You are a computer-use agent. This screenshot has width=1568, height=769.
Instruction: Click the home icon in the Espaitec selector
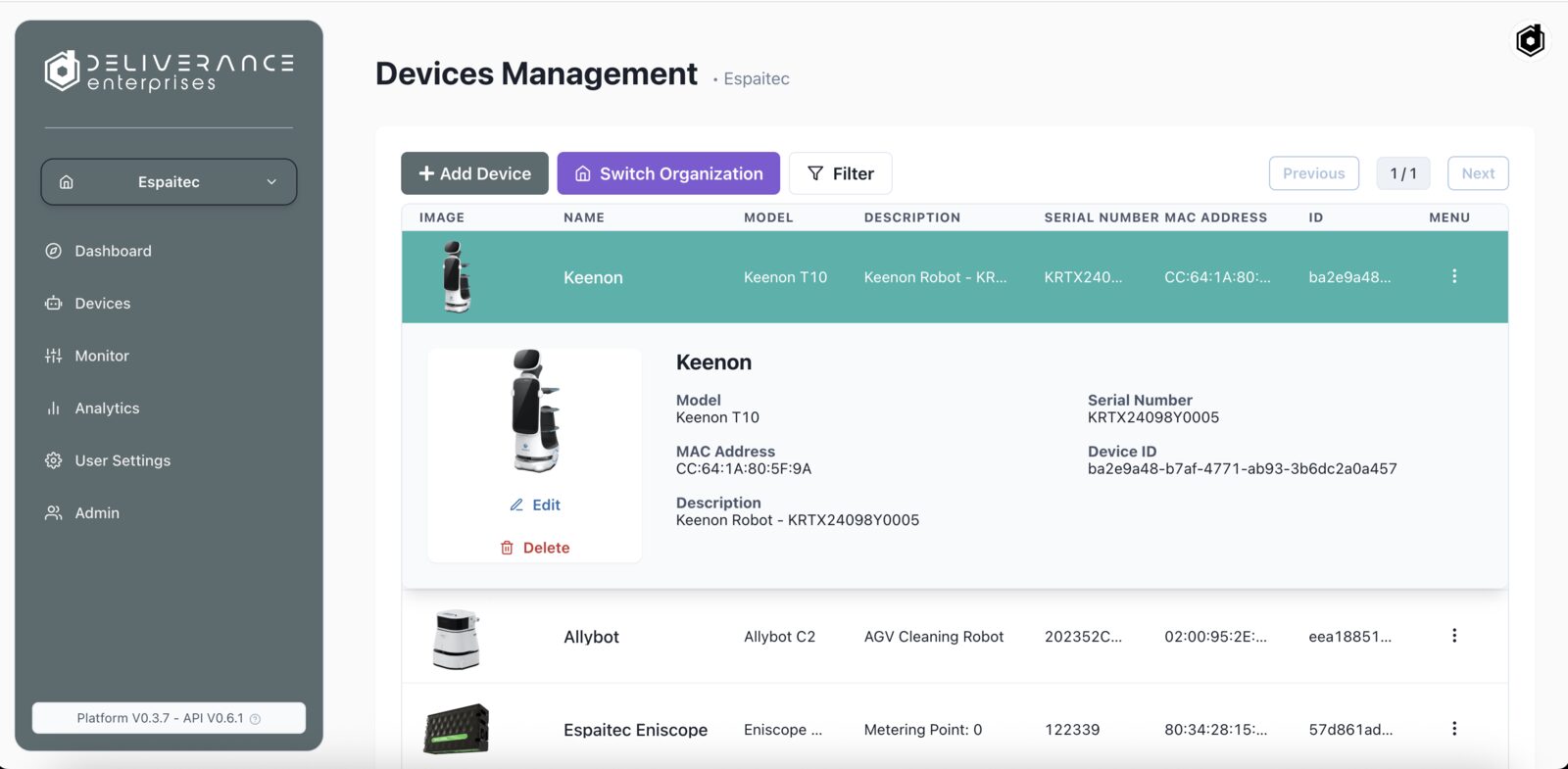pyautogui.click(x=67, y=182)
